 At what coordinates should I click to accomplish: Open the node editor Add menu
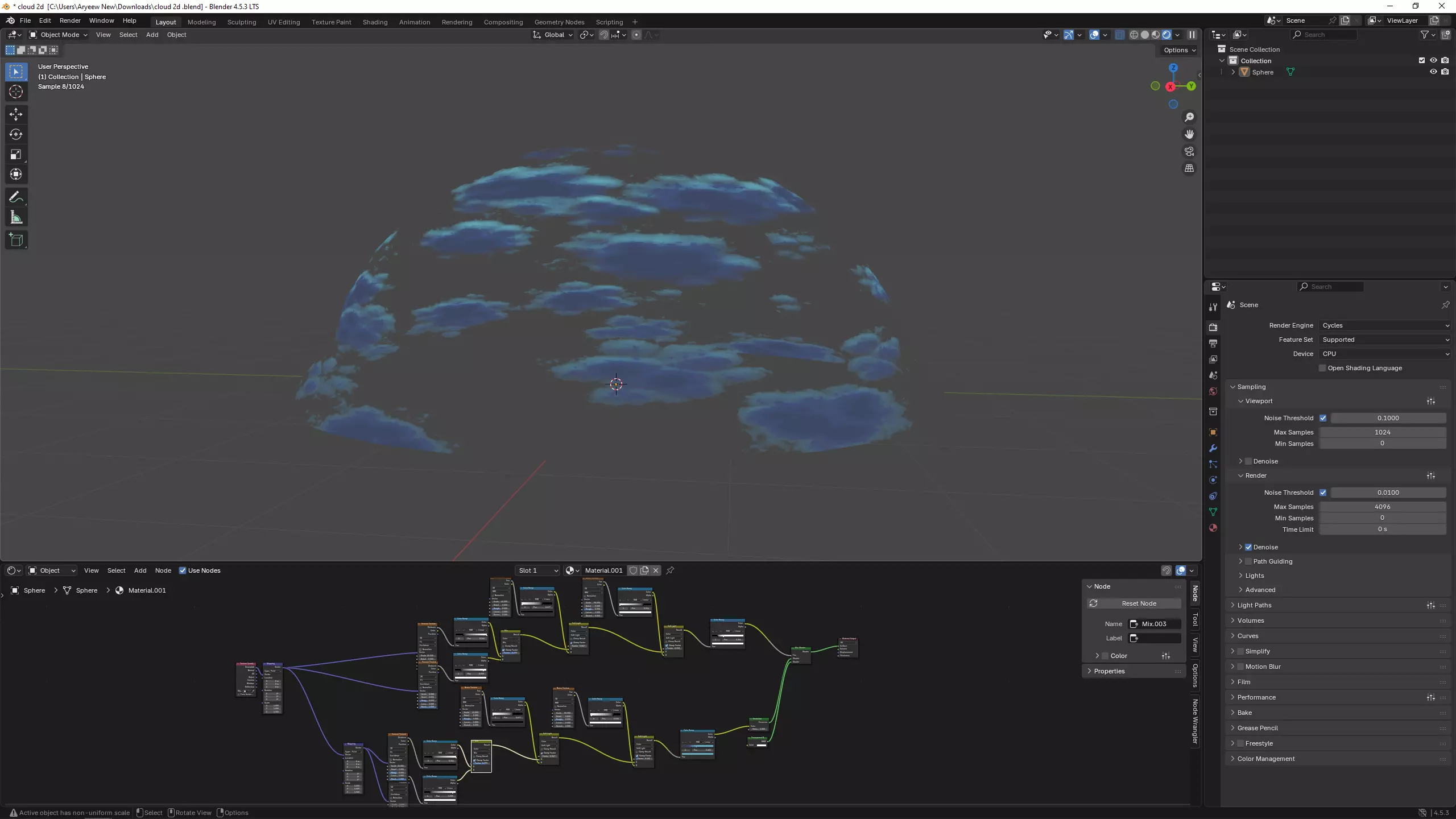(x=140, y=570)
